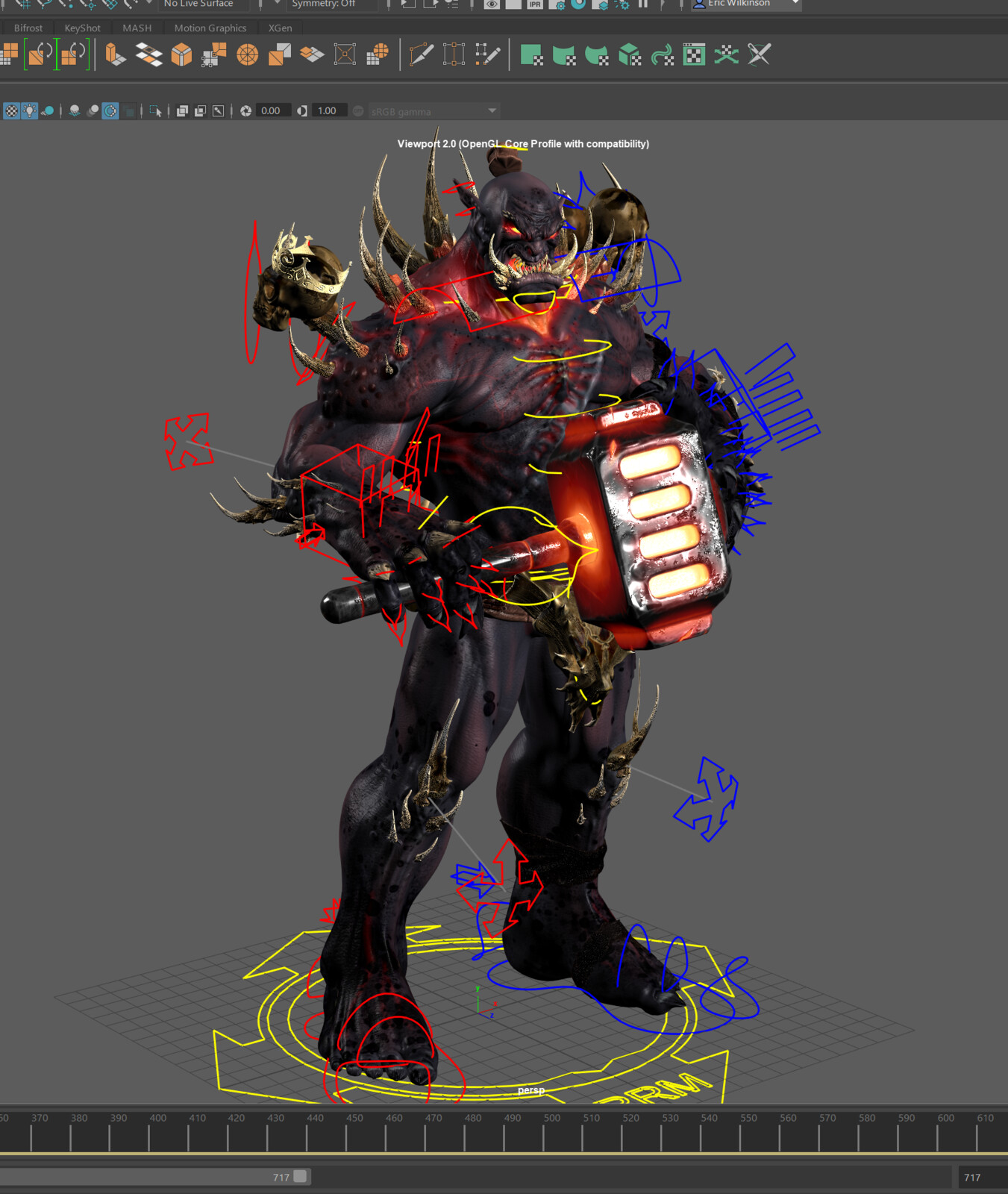Click the layered orange planes shelf icon
The height and width of the screenshot is (1194, 1008).
coord(312,54)
